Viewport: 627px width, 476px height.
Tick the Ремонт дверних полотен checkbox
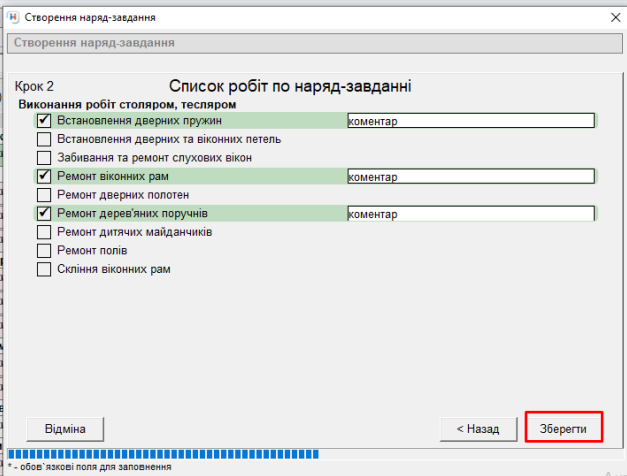44,195
